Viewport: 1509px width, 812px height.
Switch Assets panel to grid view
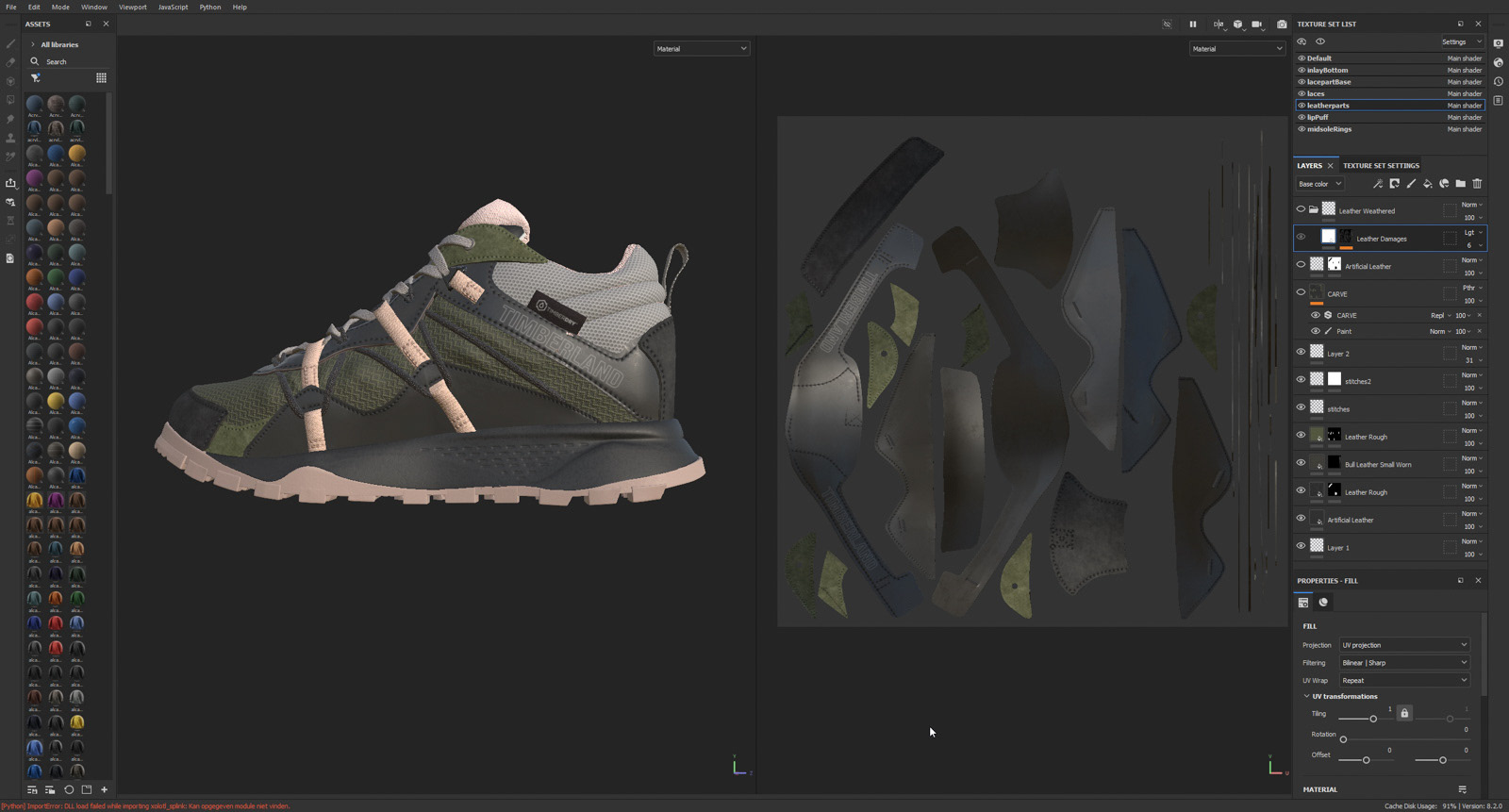click(x=101, y=78)
